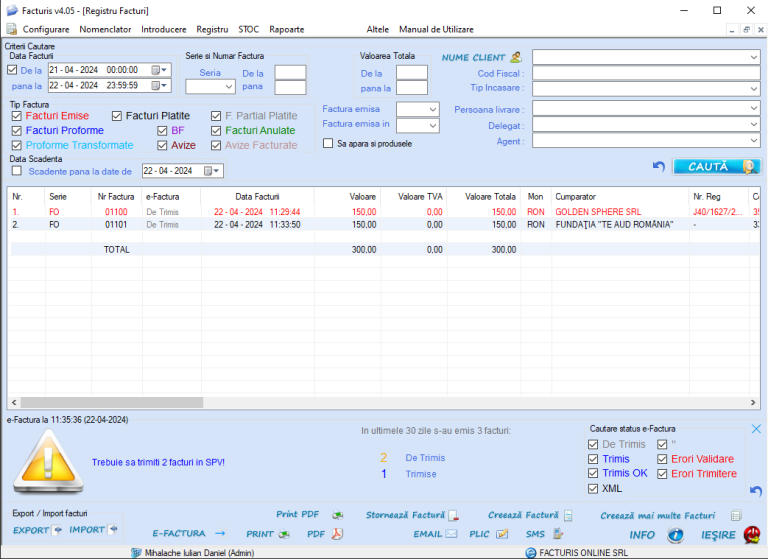Enable Sa apara si produsele checkbox
The height and width of the screenshot is (559, 768).
(328, 144)
